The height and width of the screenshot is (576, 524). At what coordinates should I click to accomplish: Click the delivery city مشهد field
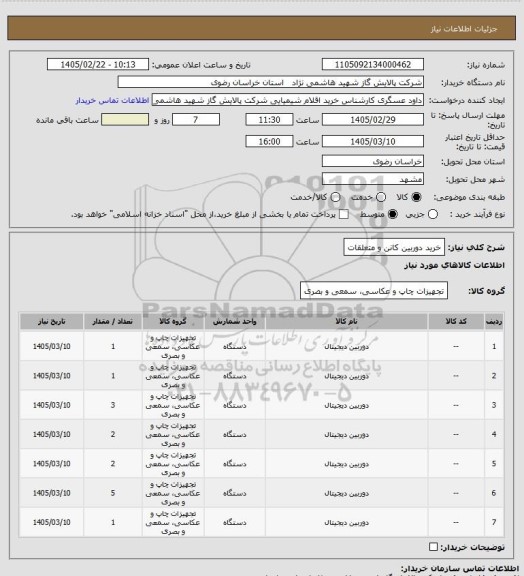coord(373,179)
